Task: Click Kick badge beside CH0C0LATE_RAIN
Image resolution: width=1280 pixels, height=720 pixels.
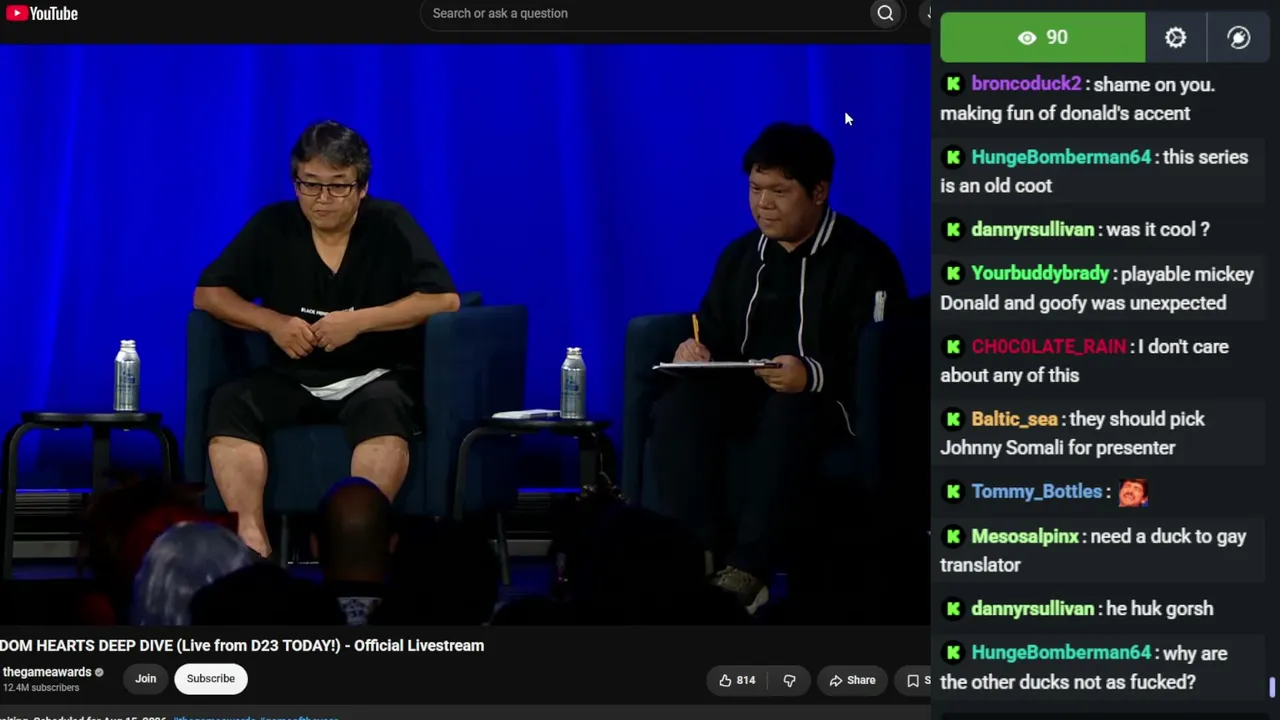Action: pyautogui.click(x=953, y=347)
